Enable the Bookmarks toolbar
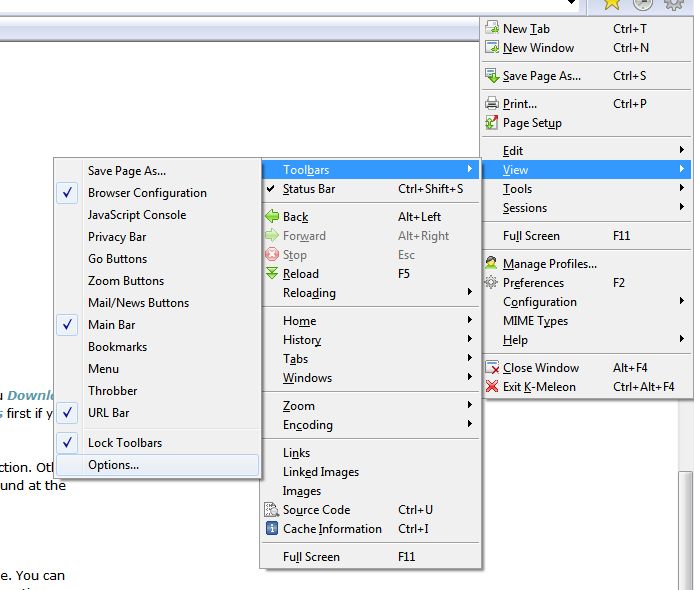 point(158,347)
